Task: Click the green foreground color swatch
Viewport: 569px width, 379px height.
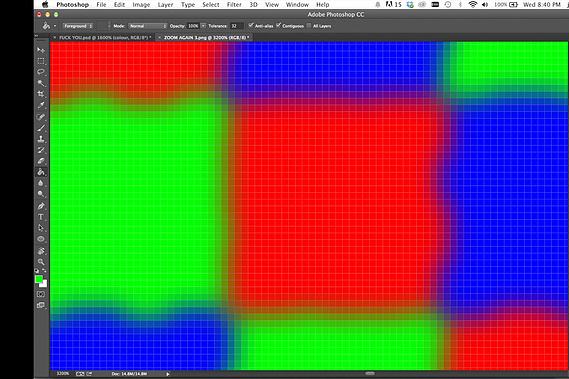Action: click(x=38, y=279)
